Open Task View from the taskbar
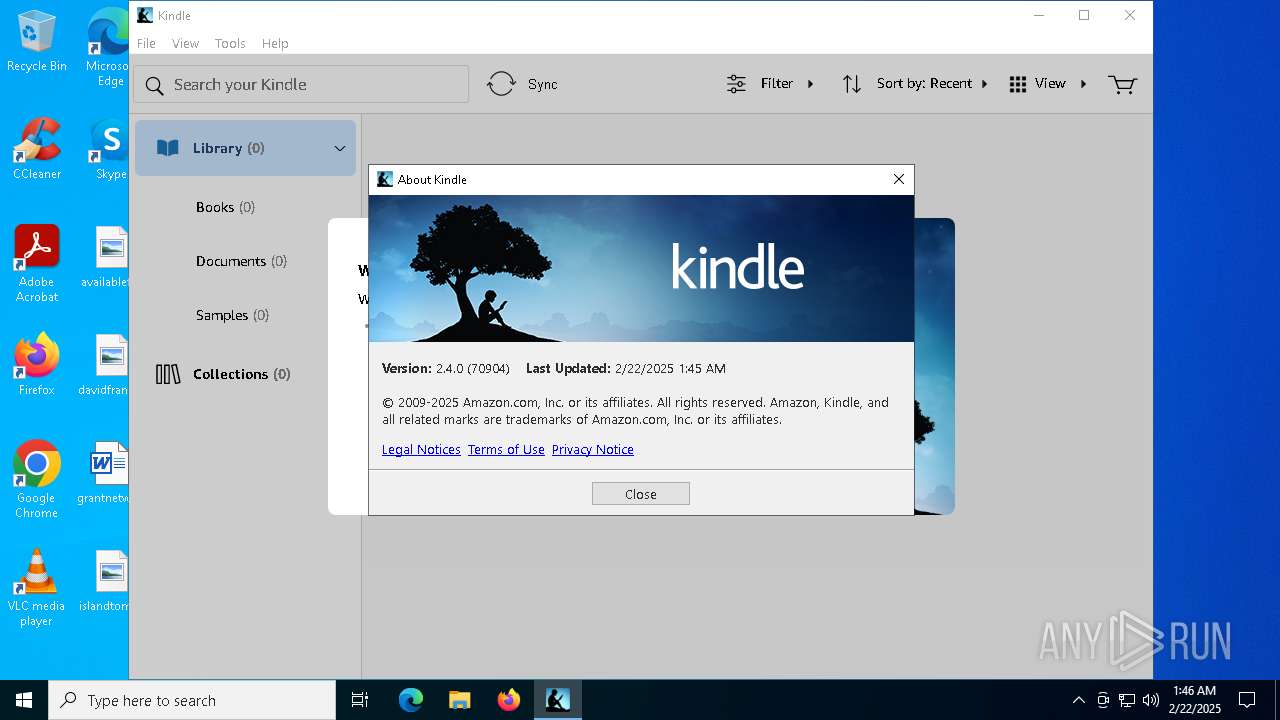The width and height of the screenshot is (1280, 720). point(360,700)
